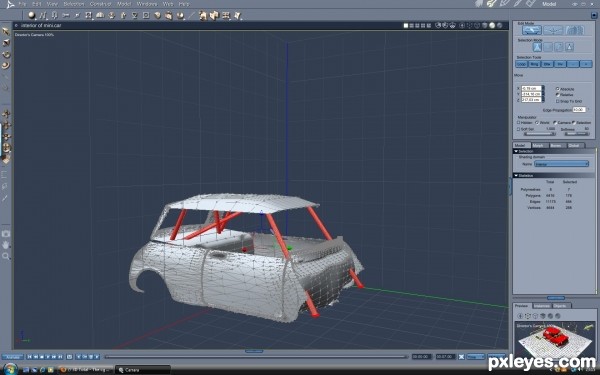Click the first Edit Mode button
The image size is (600, 375).
coord(532,30)
